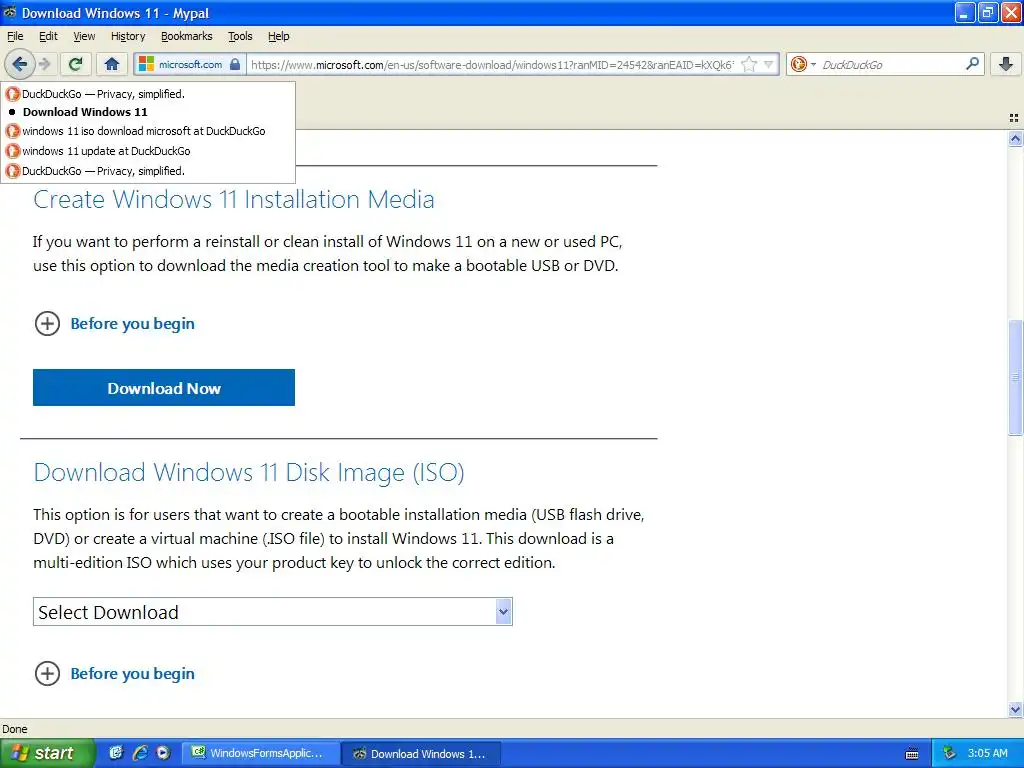Click the Download Windows 1... taskbar button
The image size is (1024, 768).
421,754
